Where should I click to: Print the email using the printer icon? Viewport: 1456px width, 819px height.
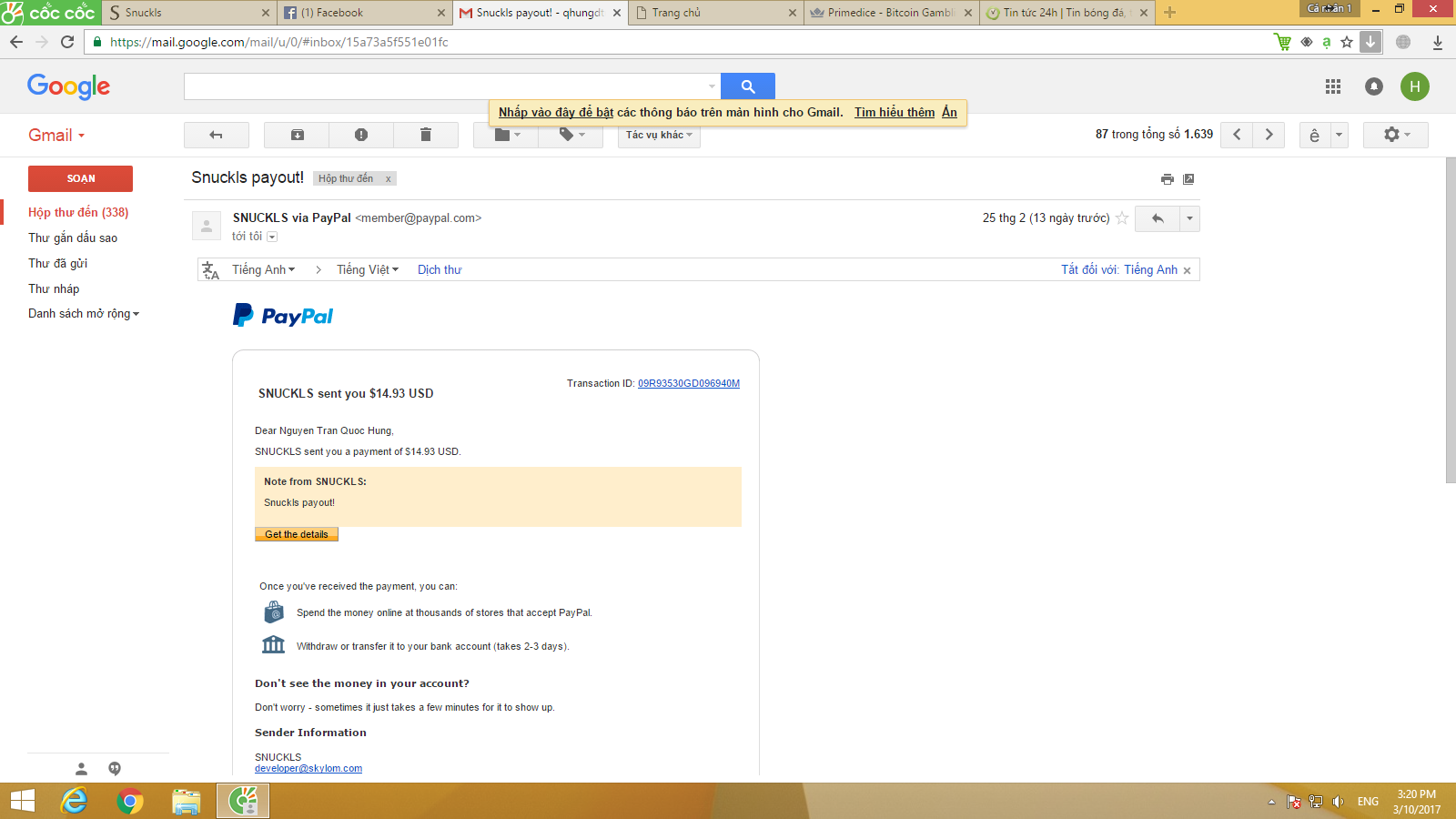pos(1168,179)
